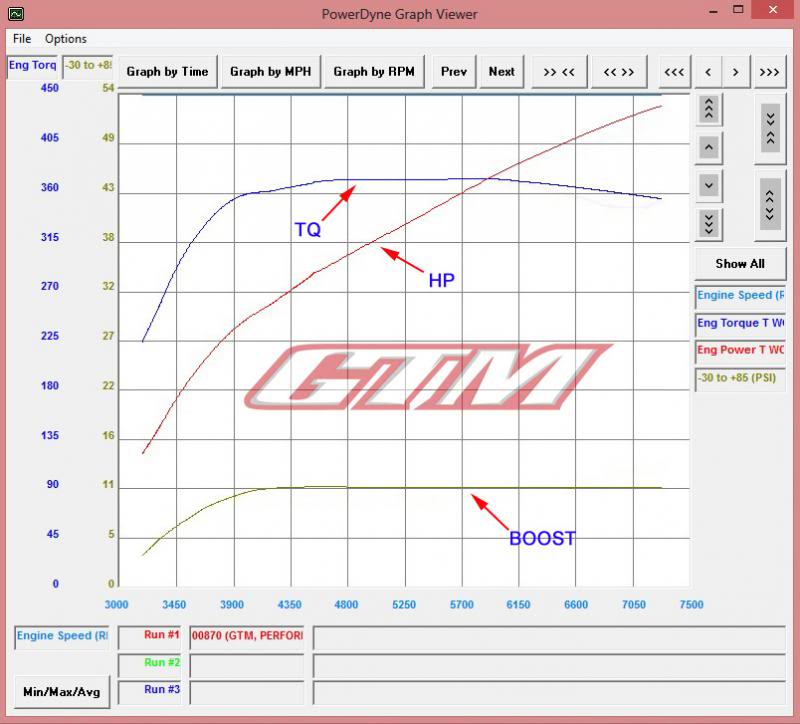800x724 pixels.
Task: Click the vertical compress arrows button
Action: click(770, 128)
